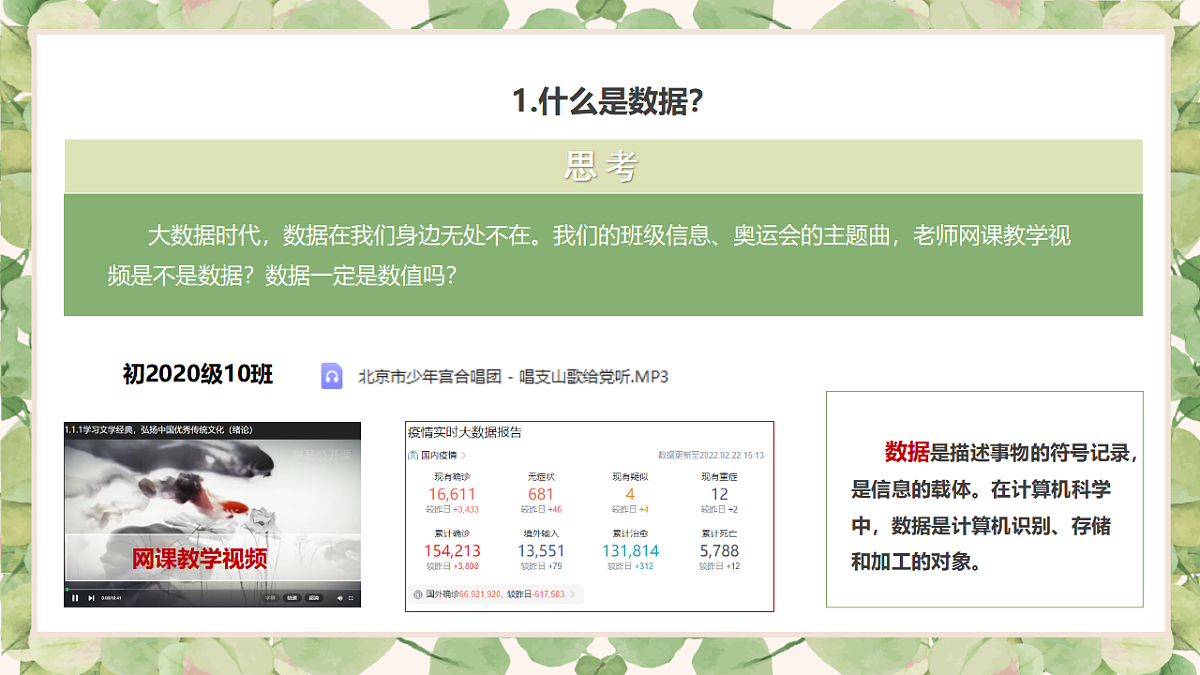
Task: Click the 国外确诊 66,921,920 summary bar
Action: (x=496, y=594)
